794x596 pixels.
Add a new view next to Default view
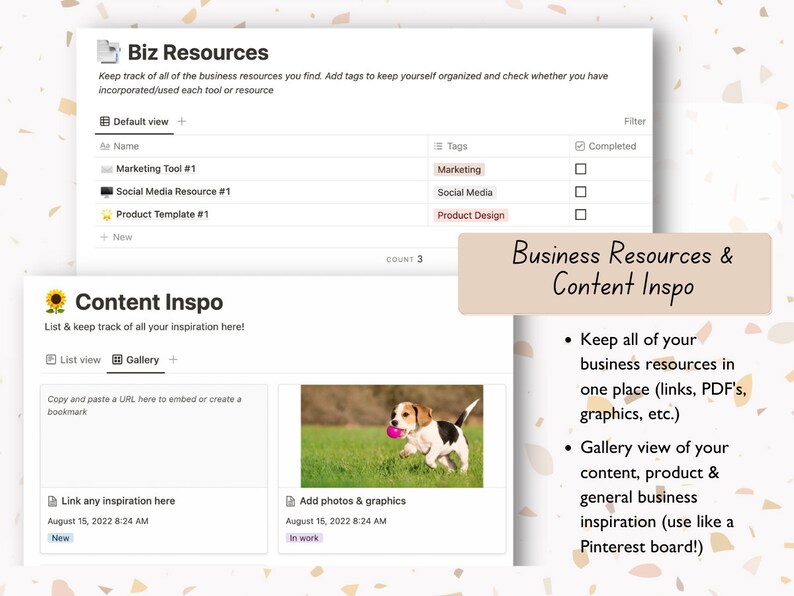click(182, 121)
